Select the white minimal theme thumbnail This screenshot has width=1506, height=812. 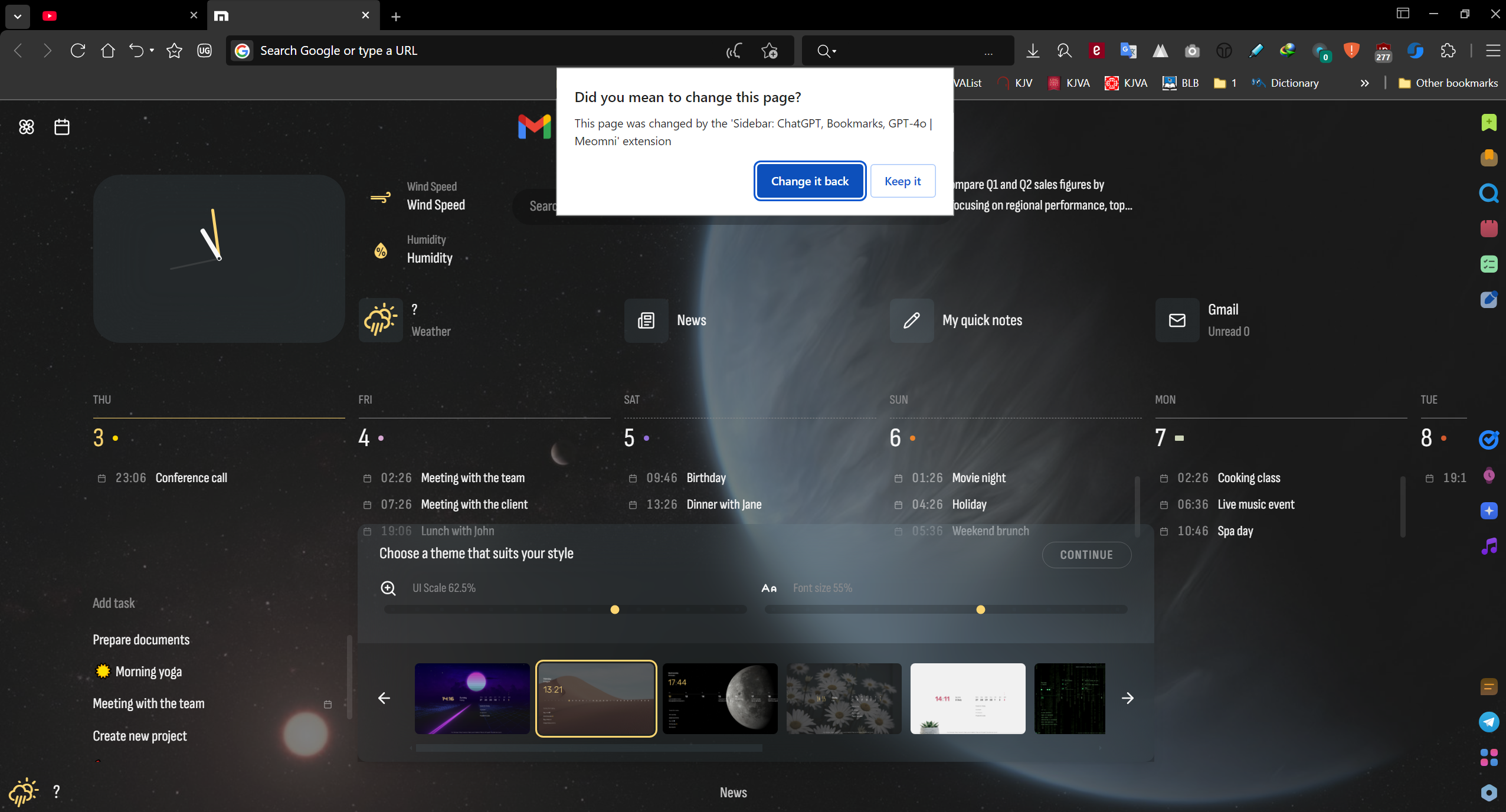click(x=968, y=699)
